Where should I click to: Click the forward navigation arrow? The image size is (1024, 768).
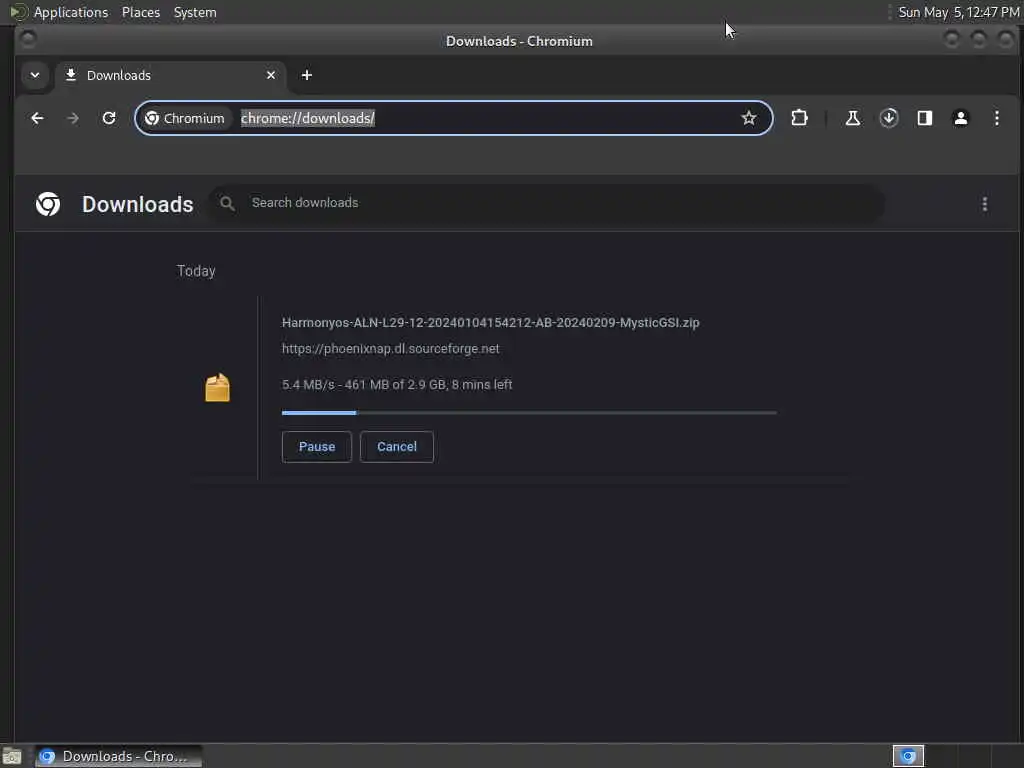coord(73,118)
